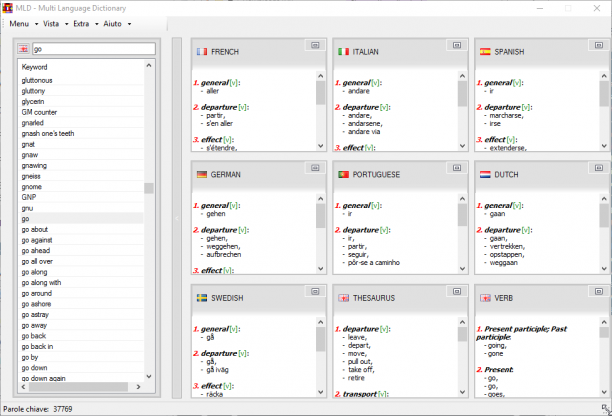Maximize the Verb panel
612x416 pixels.
599,291
